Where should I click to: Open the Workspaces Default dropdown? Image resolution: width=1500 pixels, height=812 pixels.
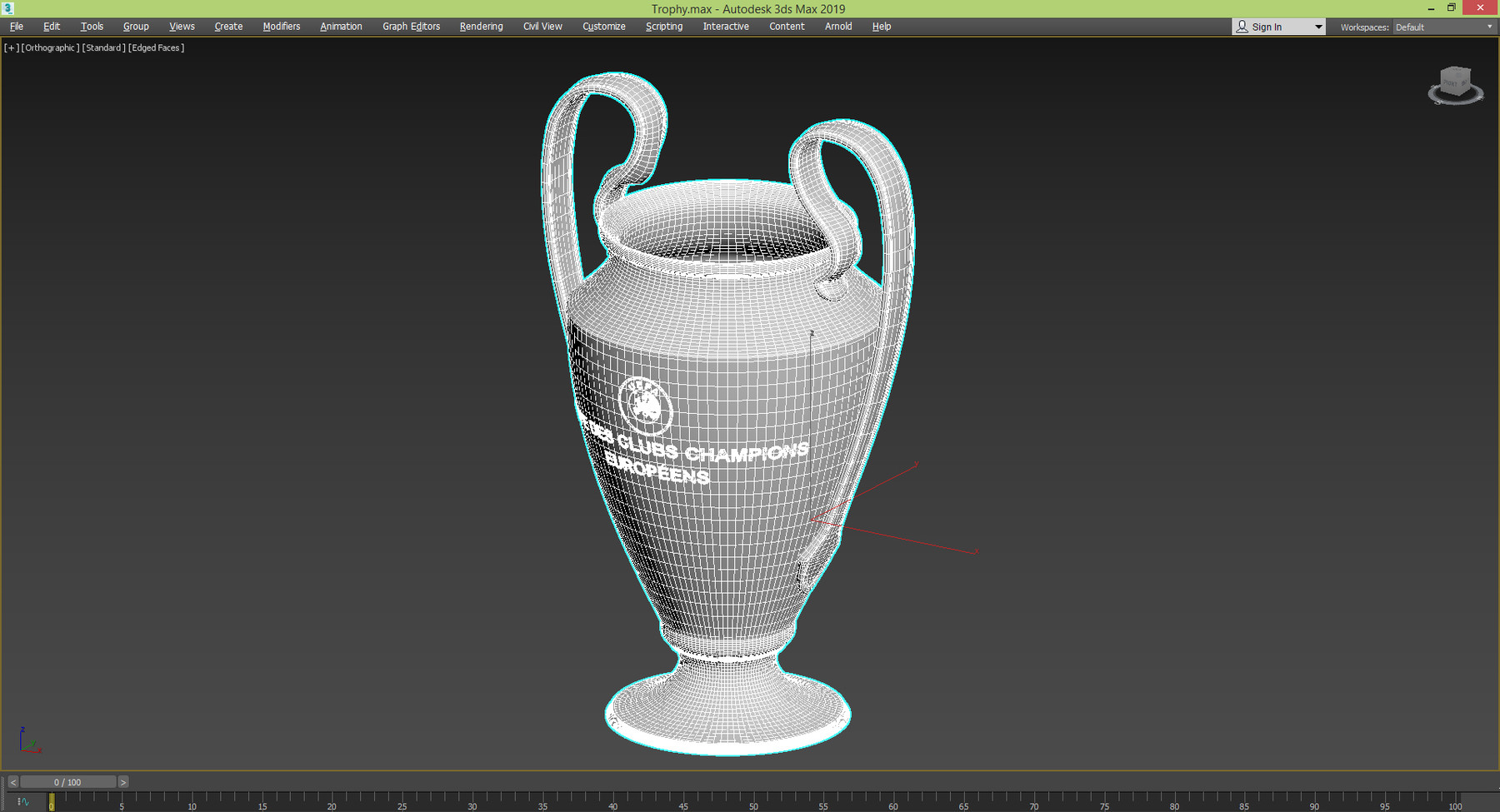click(x=1443, y=27)
